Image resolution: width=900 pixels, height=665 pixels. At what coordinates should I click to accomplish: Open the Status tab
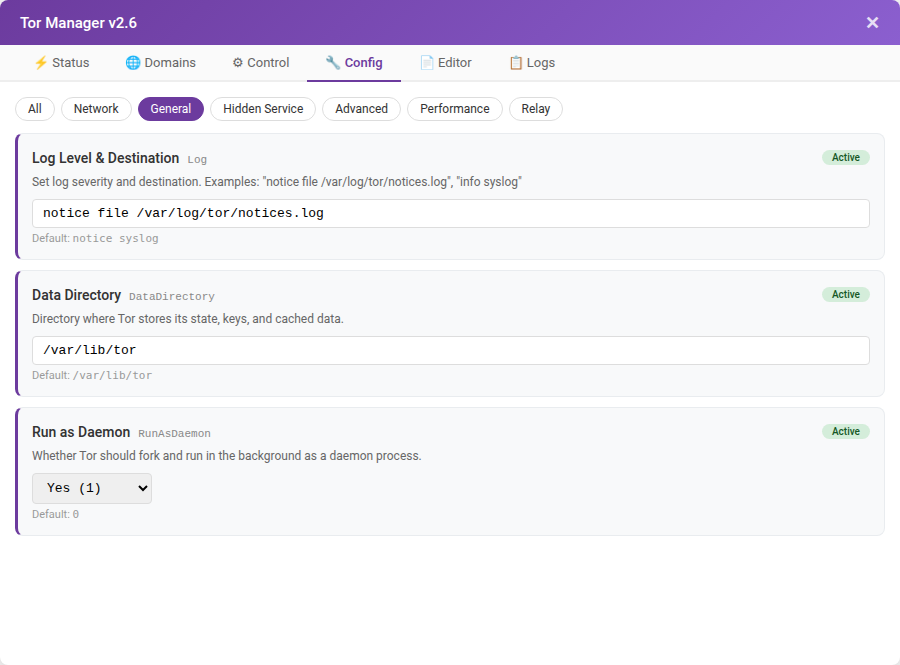[x=62, y=63]
